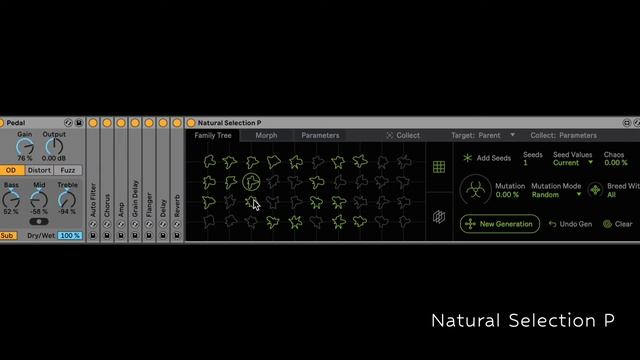Toggle Chorus device activator
640x360 pixels.
(107, 123)
